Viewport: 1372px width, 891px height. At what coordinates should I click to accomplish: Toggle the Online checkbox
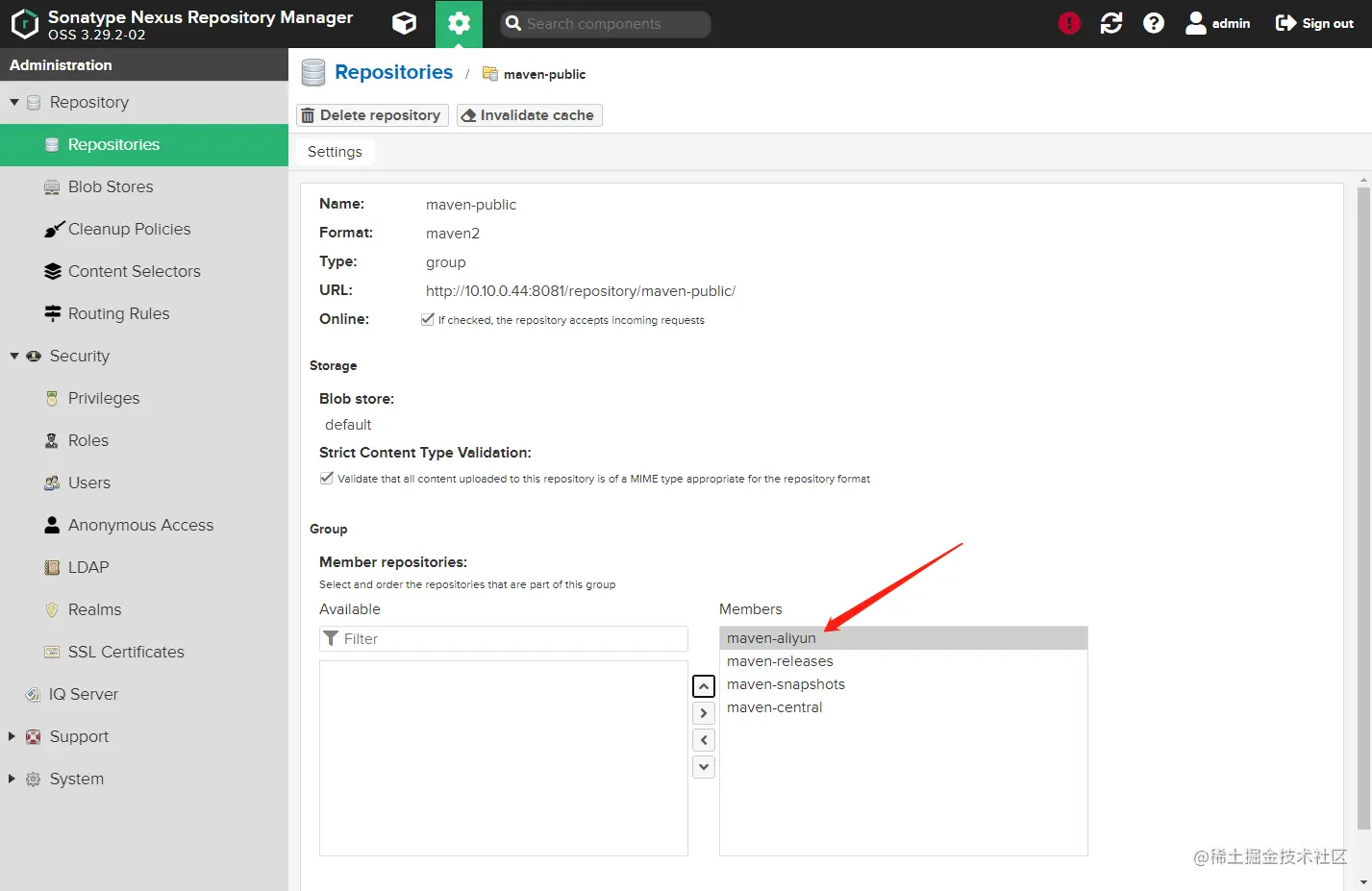[428, 319]
